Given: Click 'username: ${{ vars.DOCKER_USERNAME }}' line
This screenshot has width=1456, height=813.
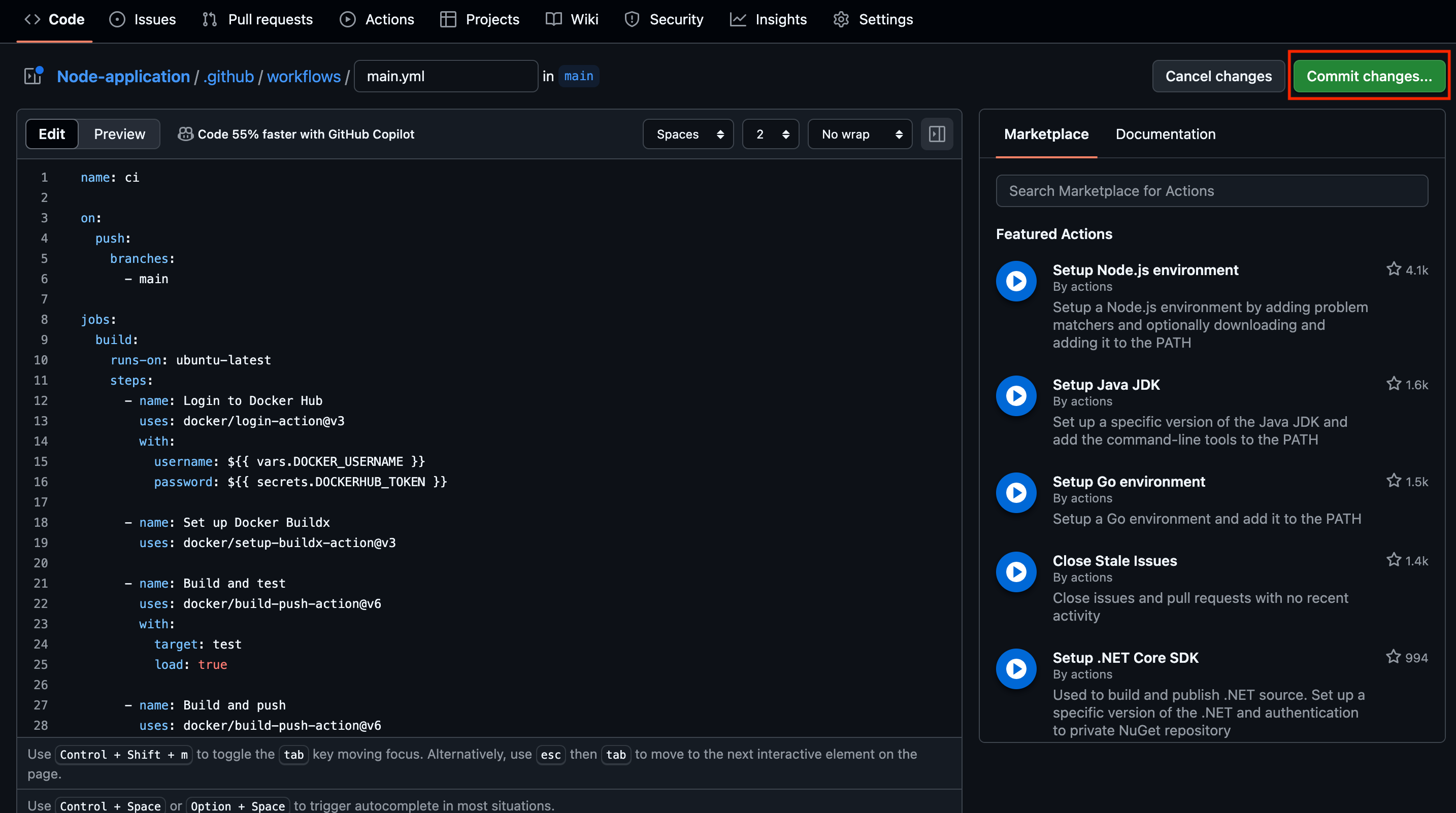Looking at the screenshot, I should [289, 462].
